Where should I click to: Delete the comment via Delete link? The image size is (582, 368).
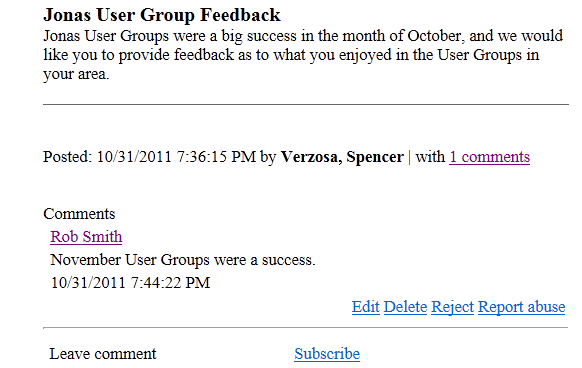click(405, 307)
